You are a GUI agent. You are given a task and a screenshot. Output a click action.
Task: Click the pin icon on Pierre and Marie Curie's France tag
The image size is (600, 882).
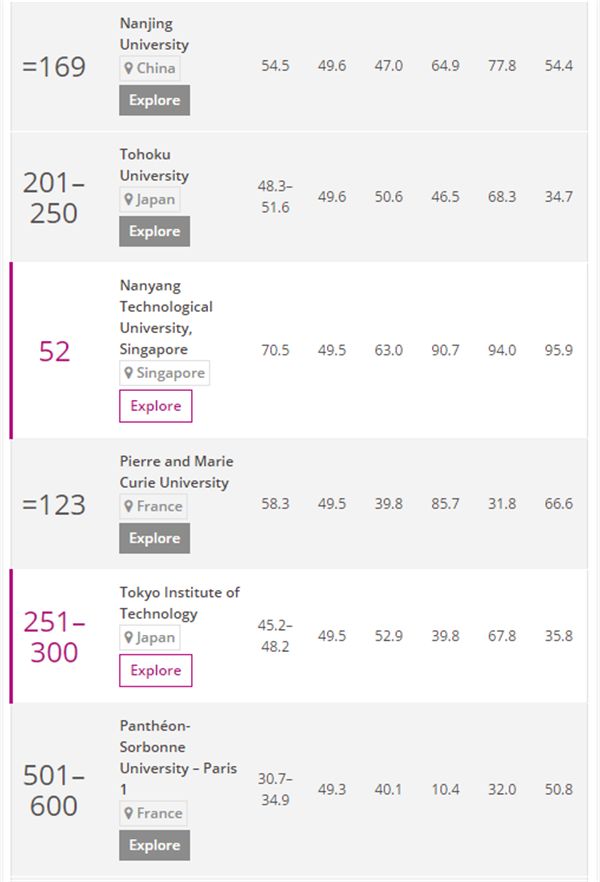pyautogui.click(x=129, y=506)
